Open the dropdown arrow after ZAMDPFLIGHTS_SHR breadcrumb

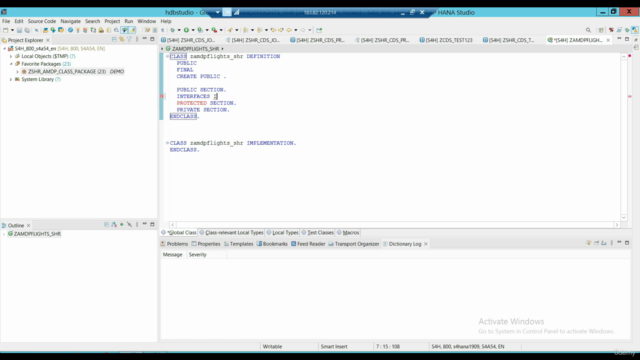(222, 49)
